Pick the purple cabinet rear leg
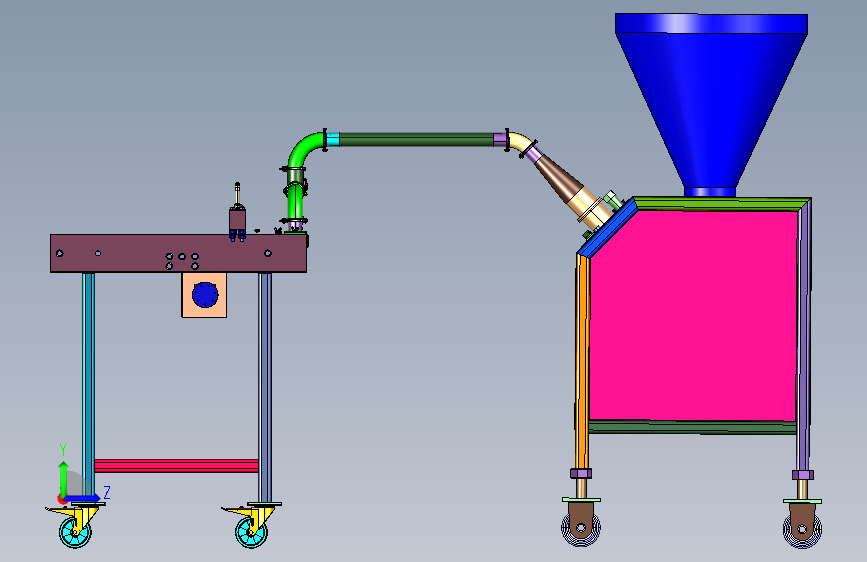This screenshot has height=562, width=867. 804,337
